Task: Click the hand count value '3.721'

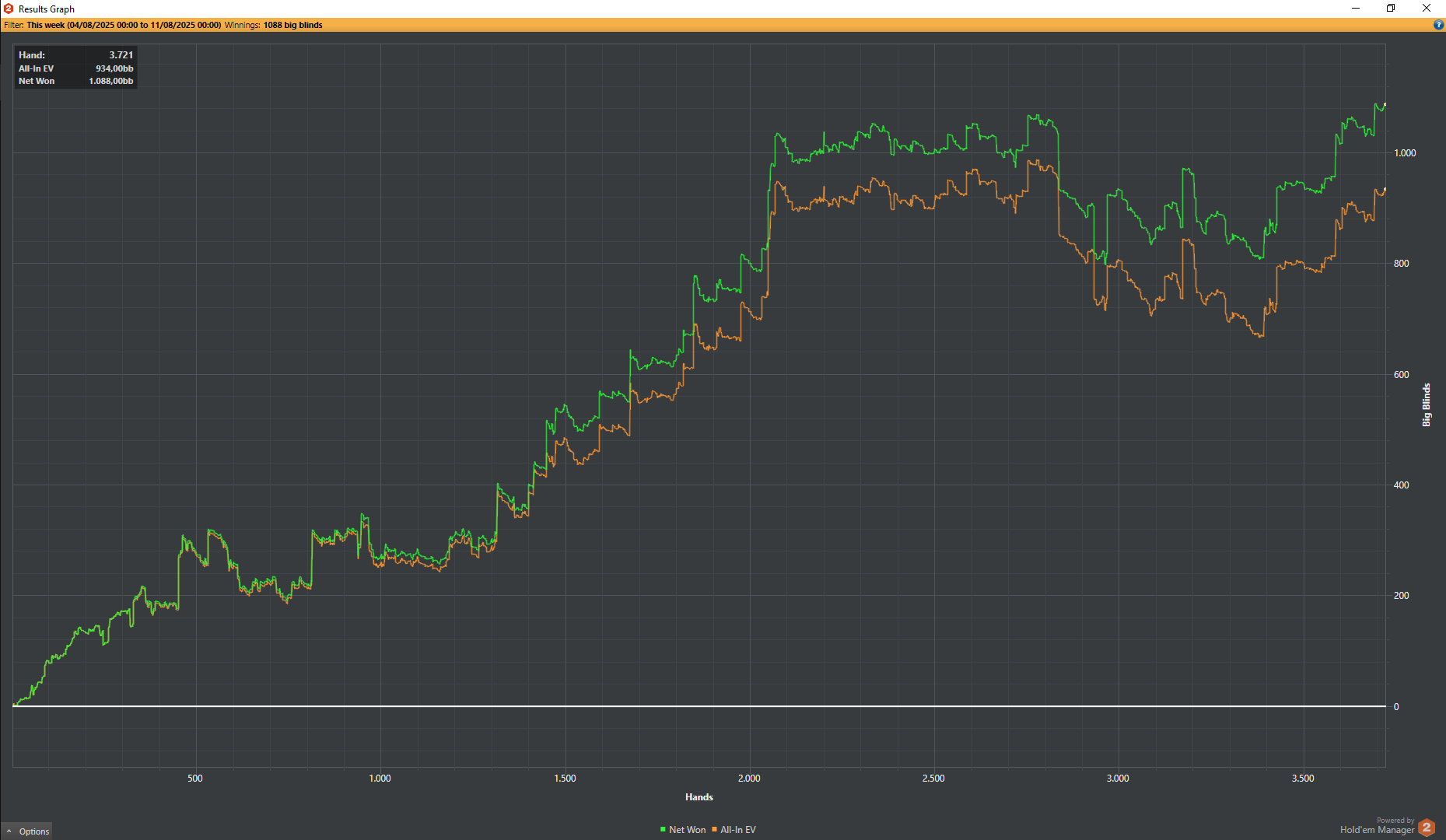Action: [x=121, y=55]
